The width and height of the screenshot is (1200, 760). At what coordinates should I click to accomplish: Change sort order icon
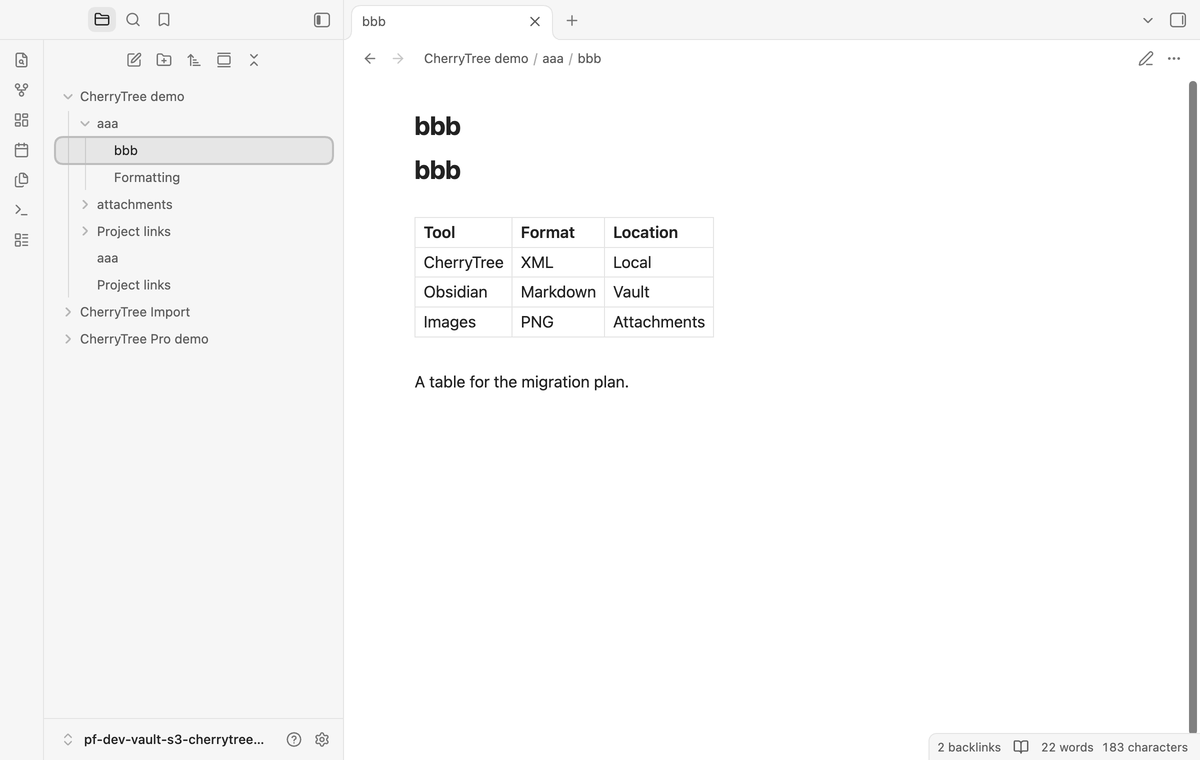(x=194, y=60)
